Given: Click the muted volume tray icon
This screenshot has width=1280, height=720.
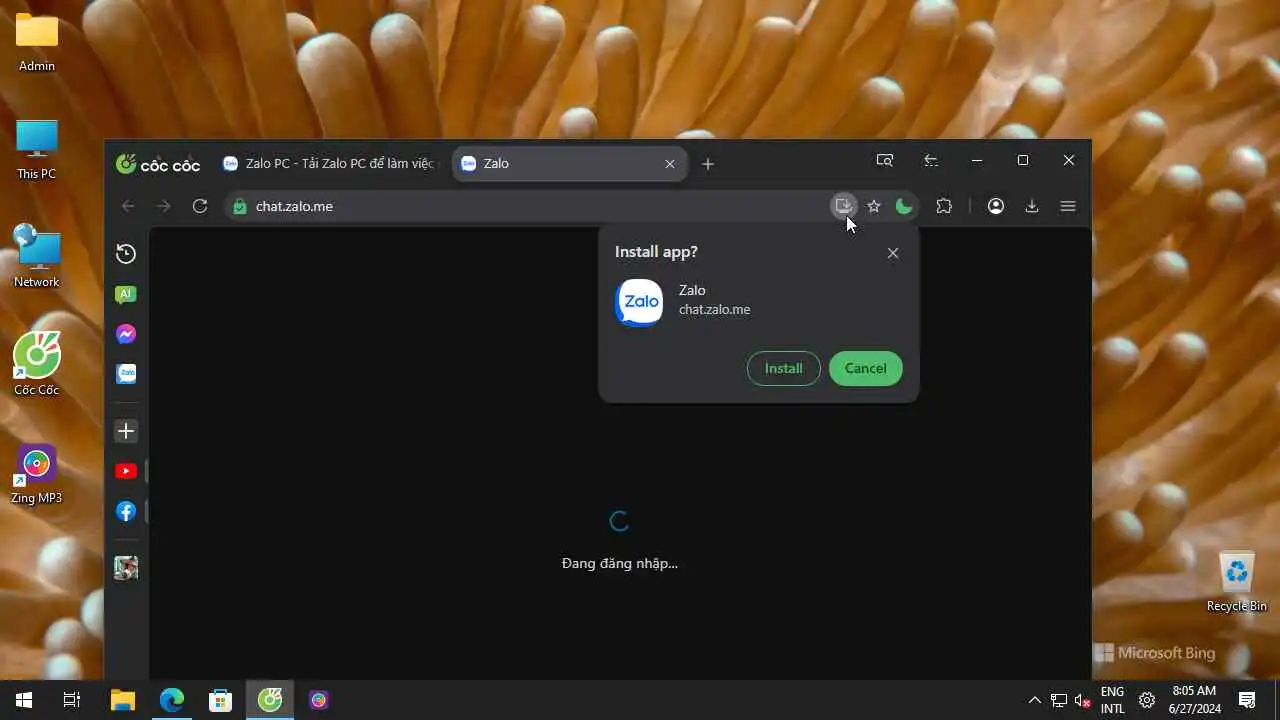Looking at the screenshot, I should (1082, 700).
